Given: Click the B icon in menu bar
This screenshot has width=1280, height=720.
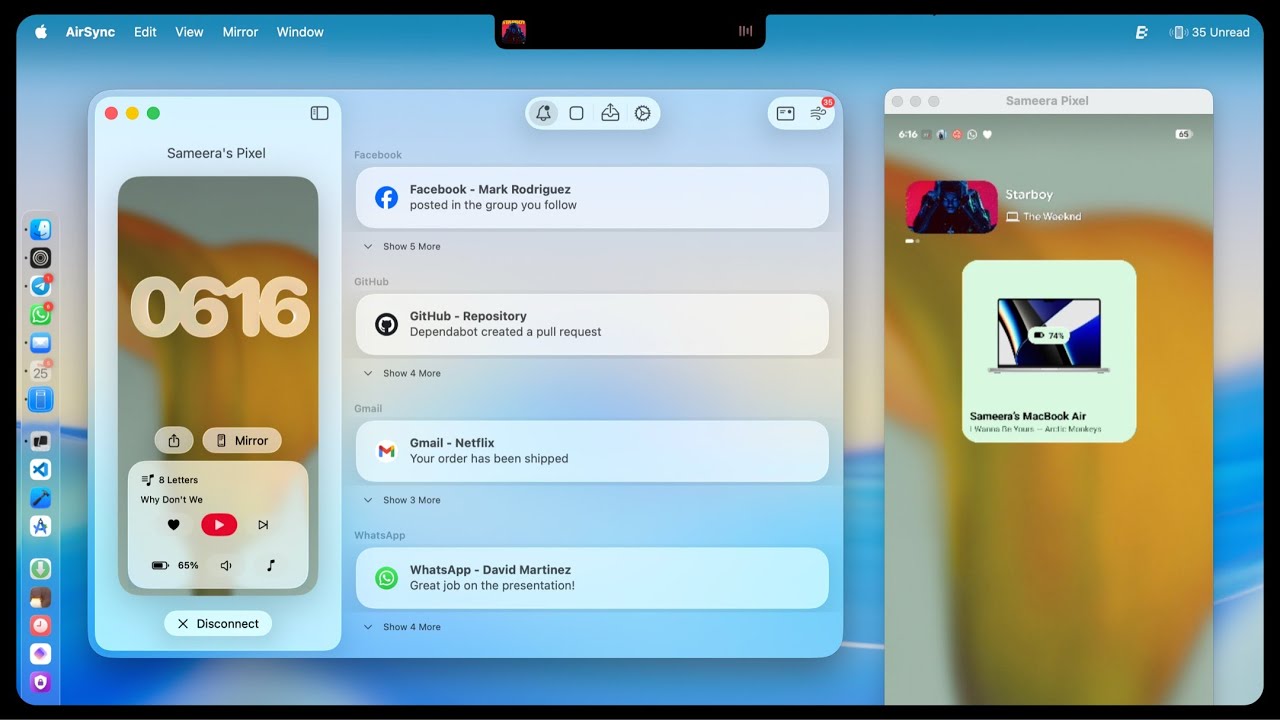Looking at the screenshot, I should [1141, 32].
